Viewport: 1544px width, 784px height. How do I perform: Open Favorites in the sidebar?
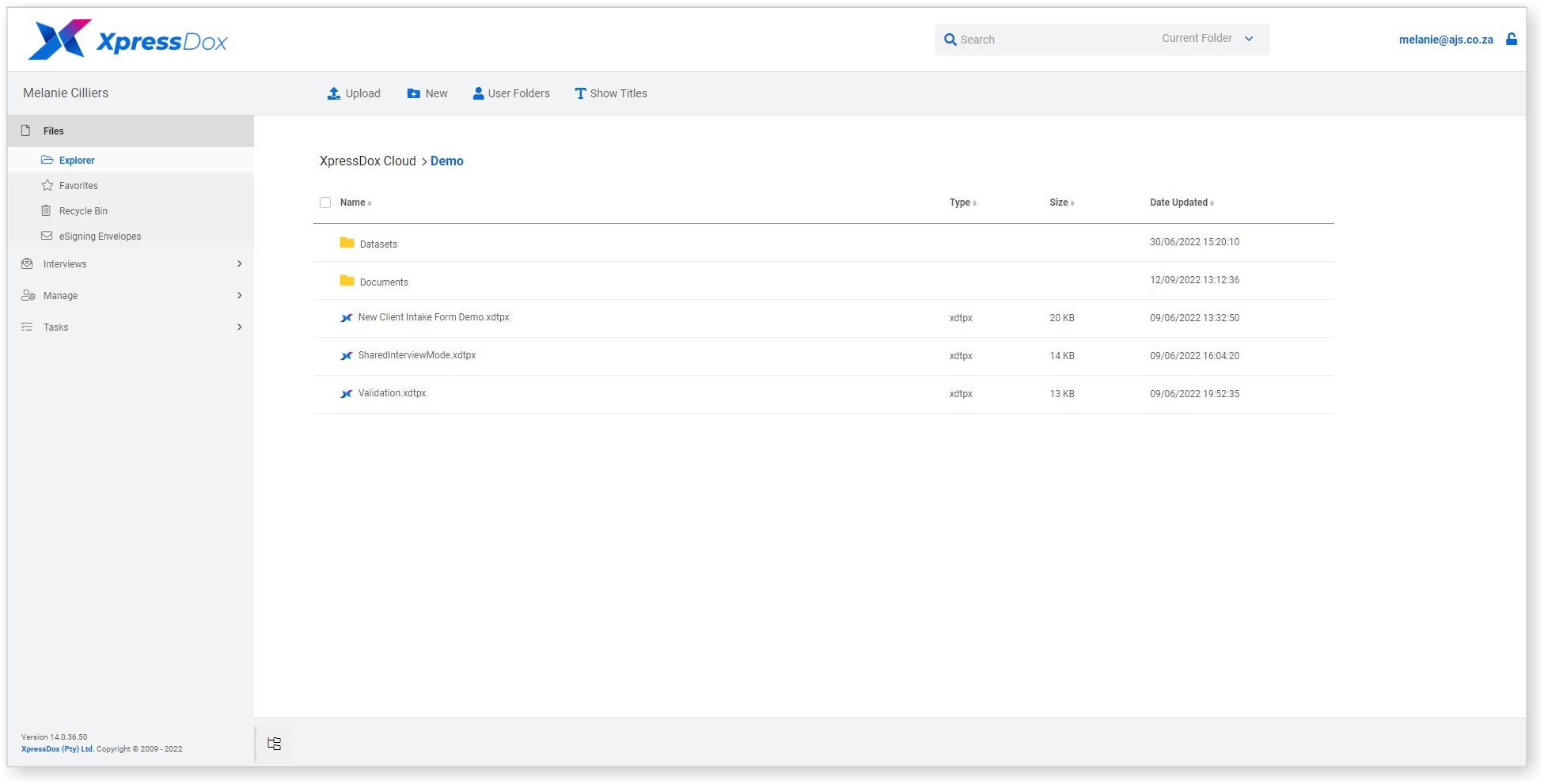tap(131, 185)
